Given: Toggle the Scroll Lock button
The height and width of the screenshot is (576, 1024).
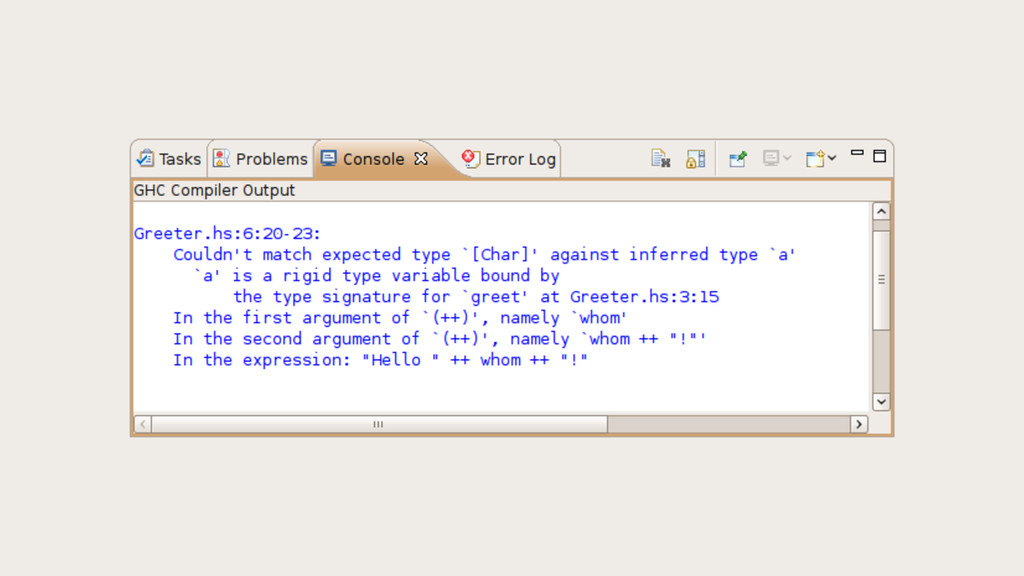Looking at the screenshot, I should pyautogui.click(x=696, y=159).
